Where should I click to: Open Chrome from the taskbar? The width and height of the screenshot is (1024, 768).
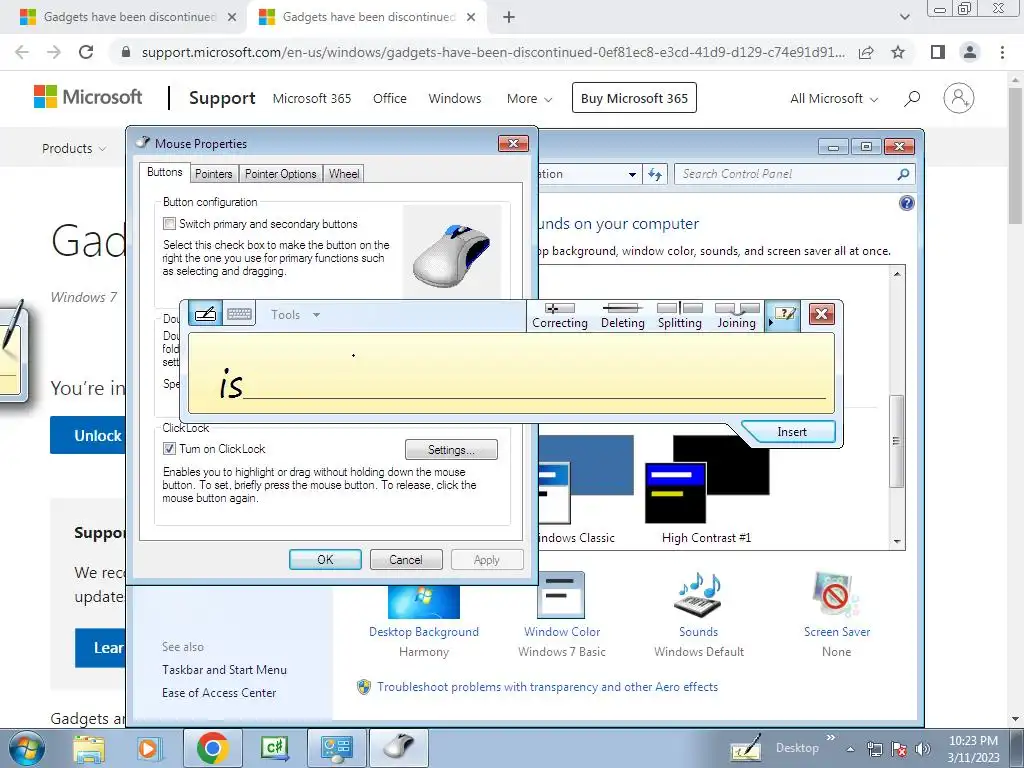[x=212, y=748]
